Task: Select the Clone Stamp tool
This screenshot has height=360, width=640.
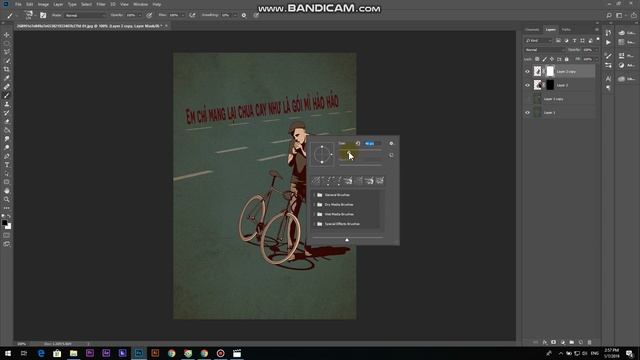Action: (x=7, y=104)
